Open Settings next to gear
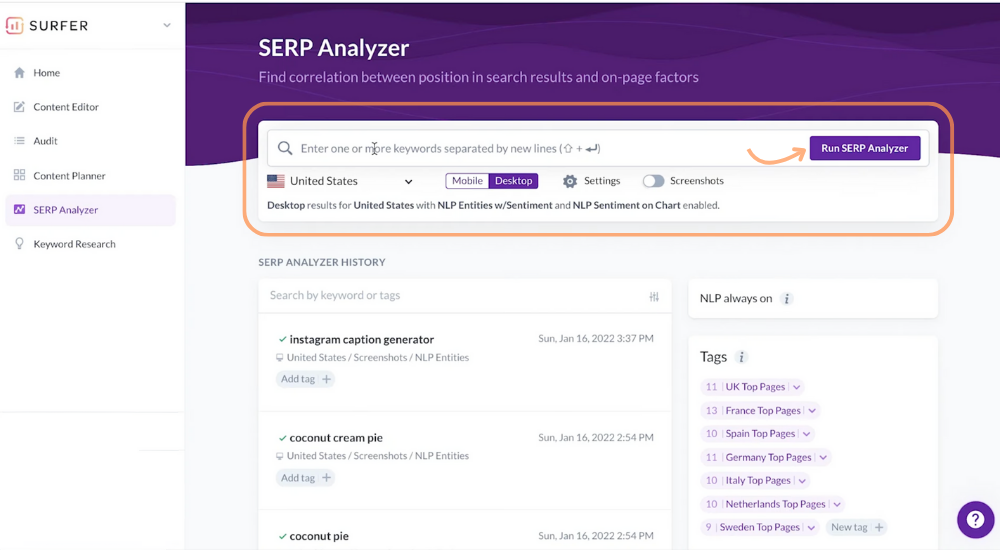The width and height of the screenshot is (1000, 550). tap(601, 181)
